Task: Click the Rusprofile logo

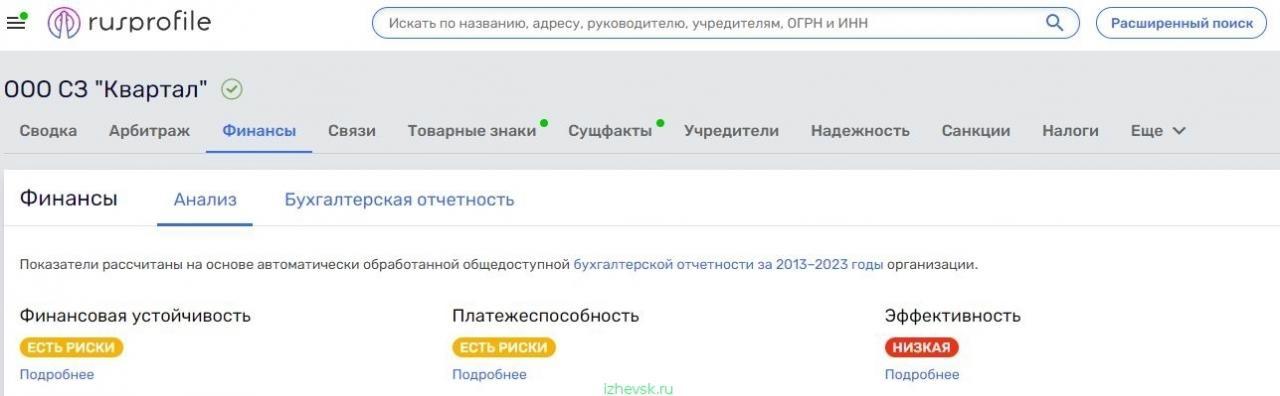Action: click(x=129, y=22)
